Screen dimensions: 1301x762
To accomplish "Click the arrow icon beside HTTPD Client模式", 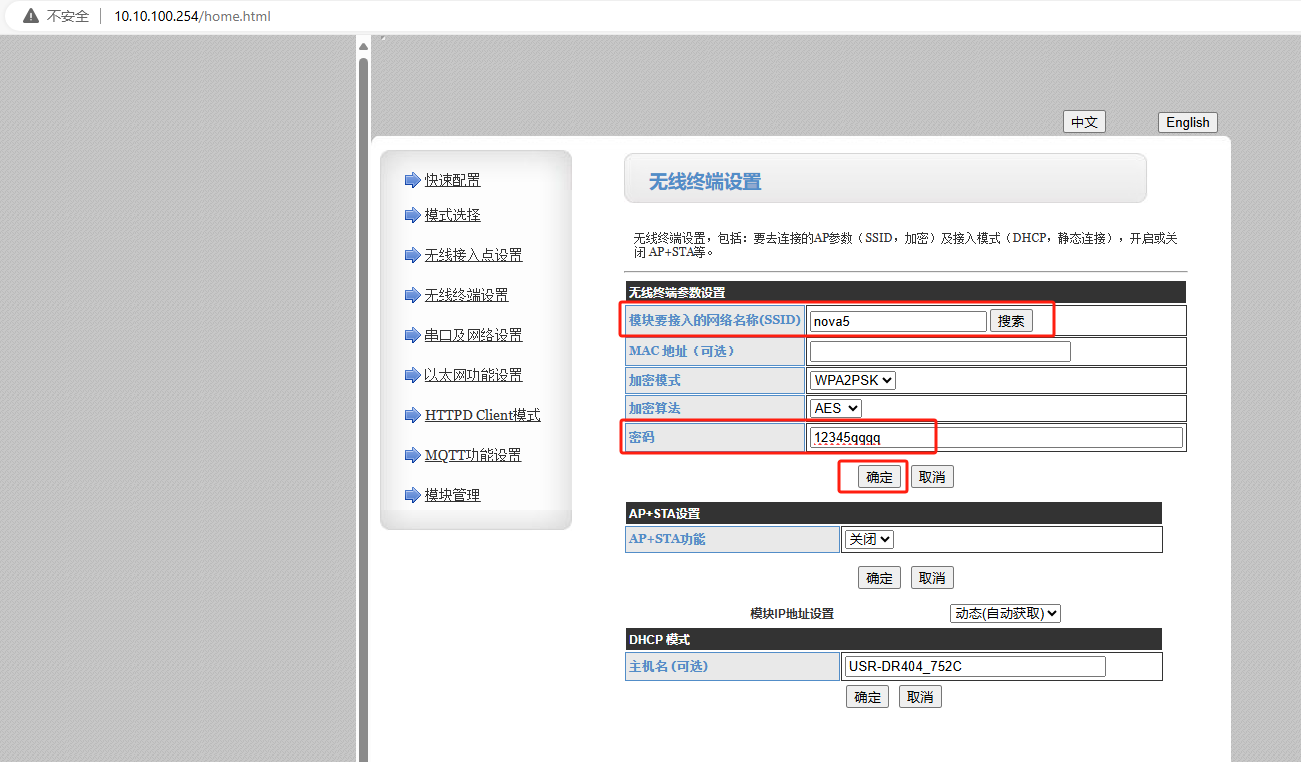I will point(412,415).
